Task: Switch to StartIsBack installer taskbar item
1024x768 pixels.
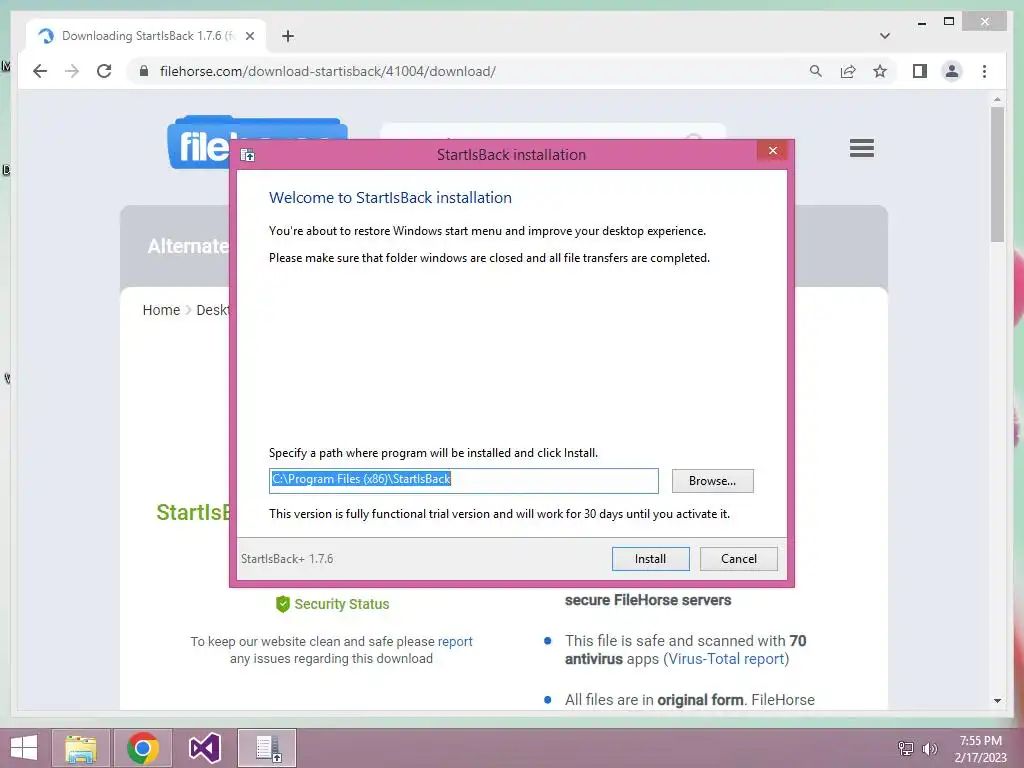Action: pyautogui.click(x=267, y=748)
